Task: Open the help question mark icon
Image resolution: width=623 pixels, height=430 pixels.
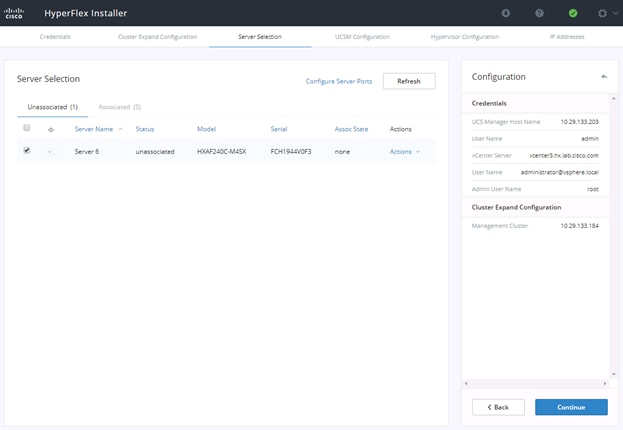Action: [539, 13]
